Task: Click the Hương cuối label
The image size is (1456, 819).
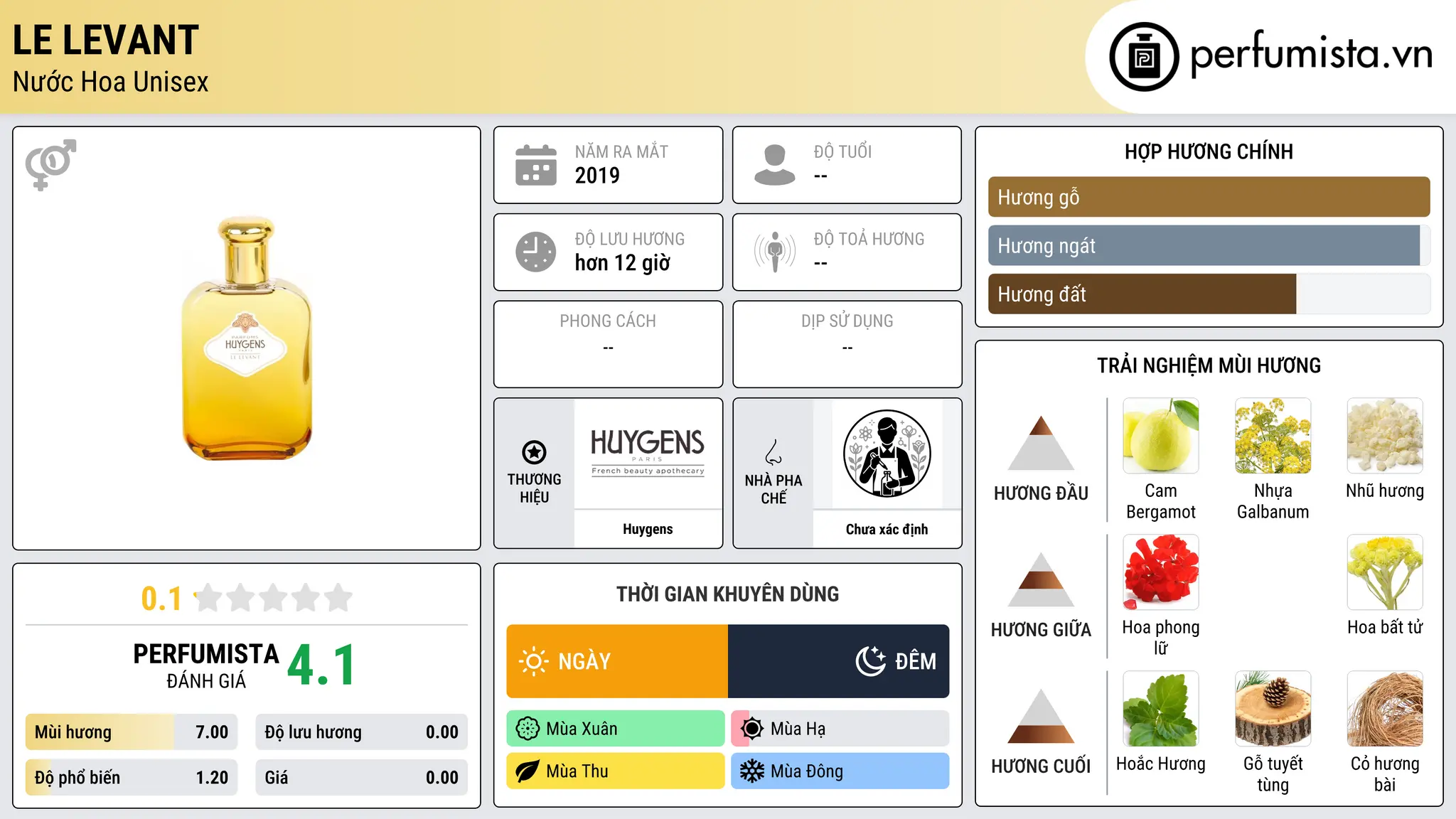Action: pos(1041,766)
